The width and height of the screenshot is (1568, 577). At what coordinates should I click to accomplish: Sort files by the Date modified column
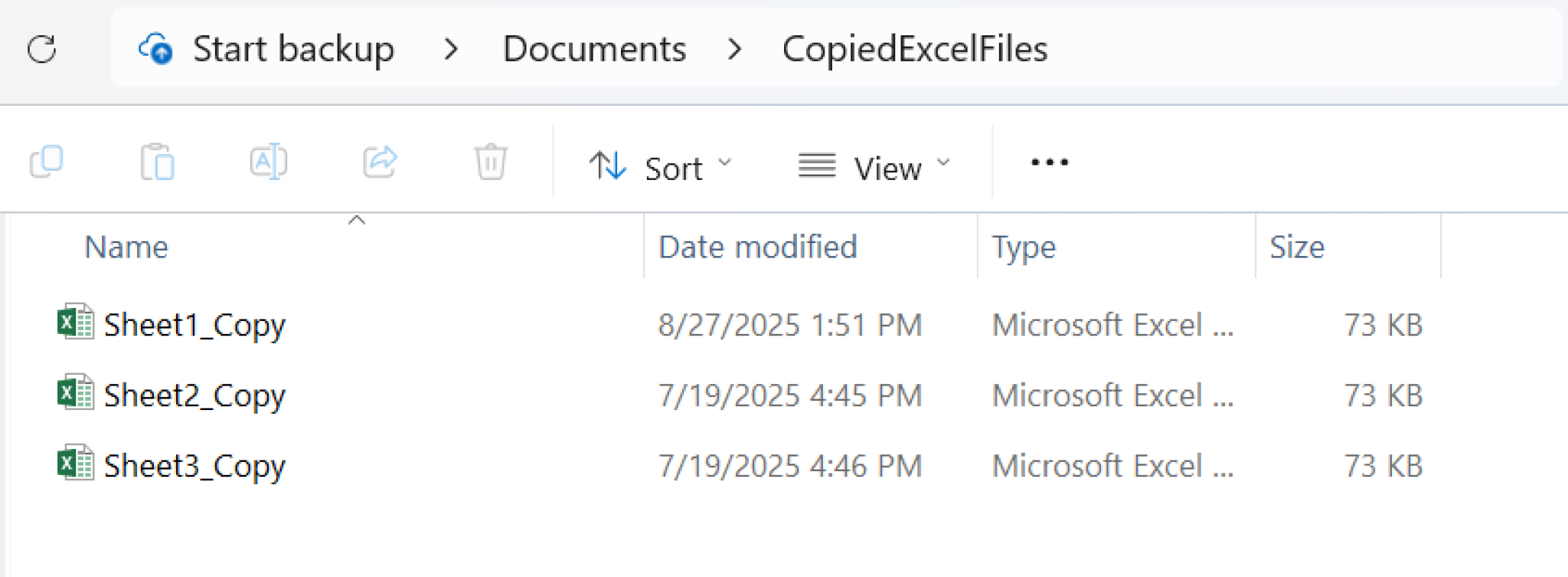pyautogui.click(x=758, y=246)
